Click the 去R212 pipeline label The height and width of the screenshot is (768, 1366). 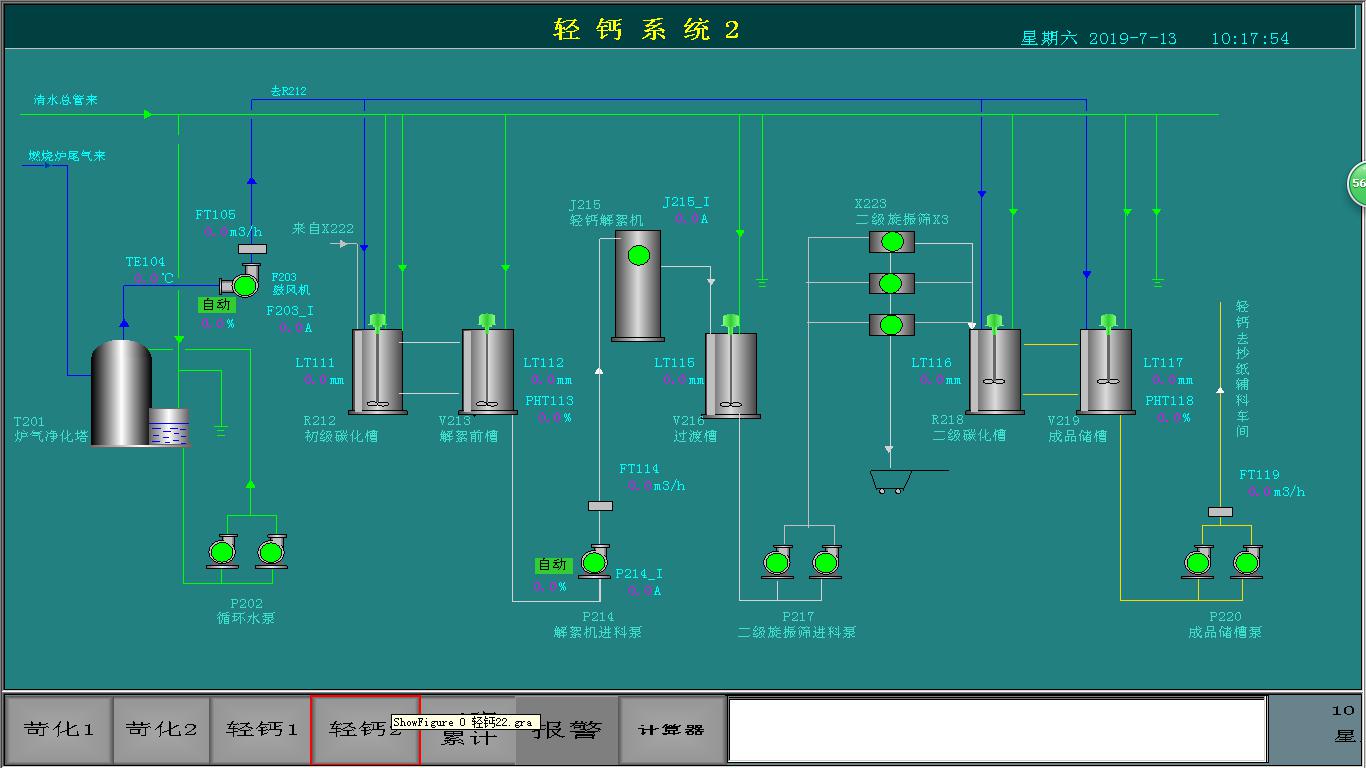pyautogui.click(x=289, y=91)
